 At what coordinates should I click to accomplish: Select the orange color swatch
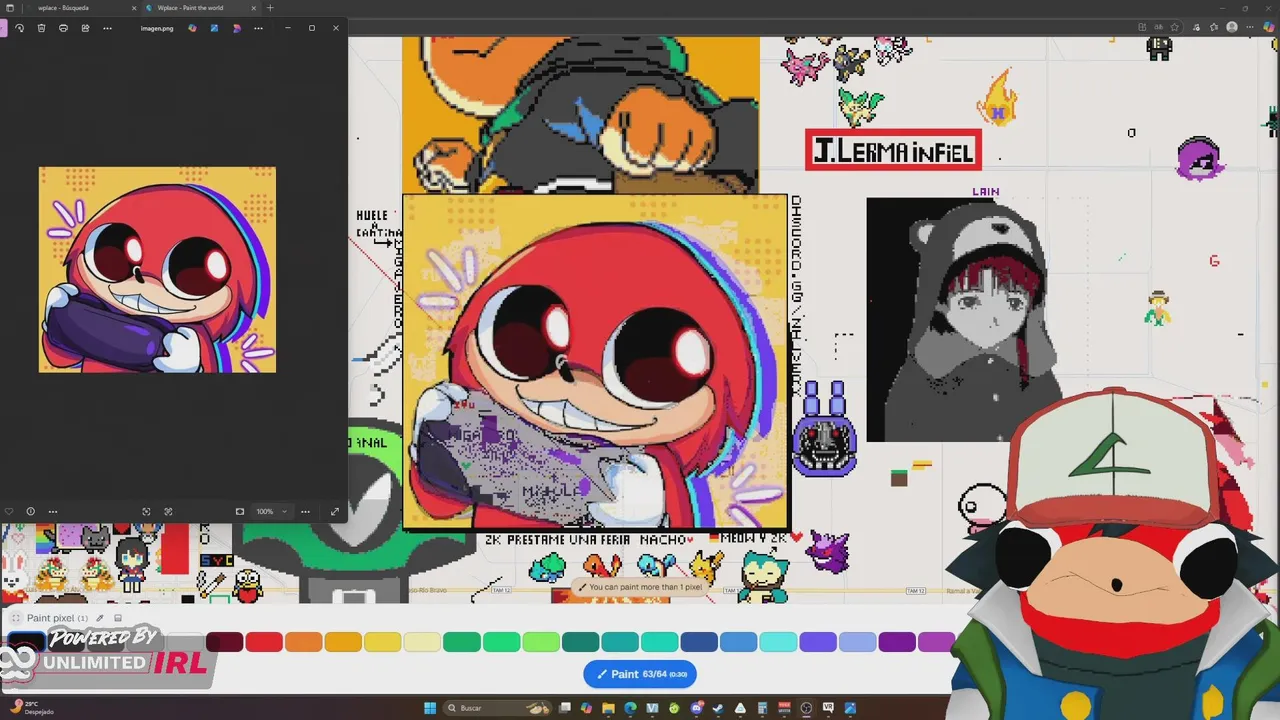pyautogui.click(x=303, y=642)
